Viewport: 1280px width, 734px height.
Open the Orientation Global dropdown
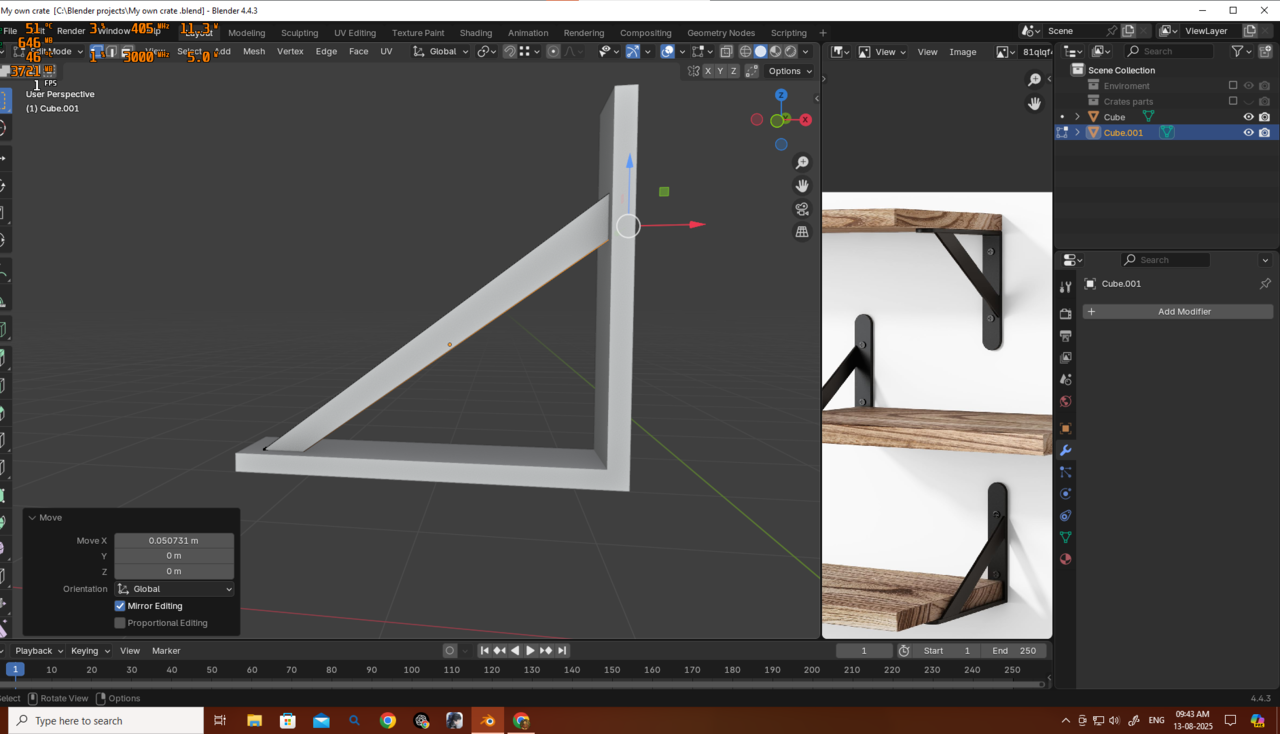174,589
